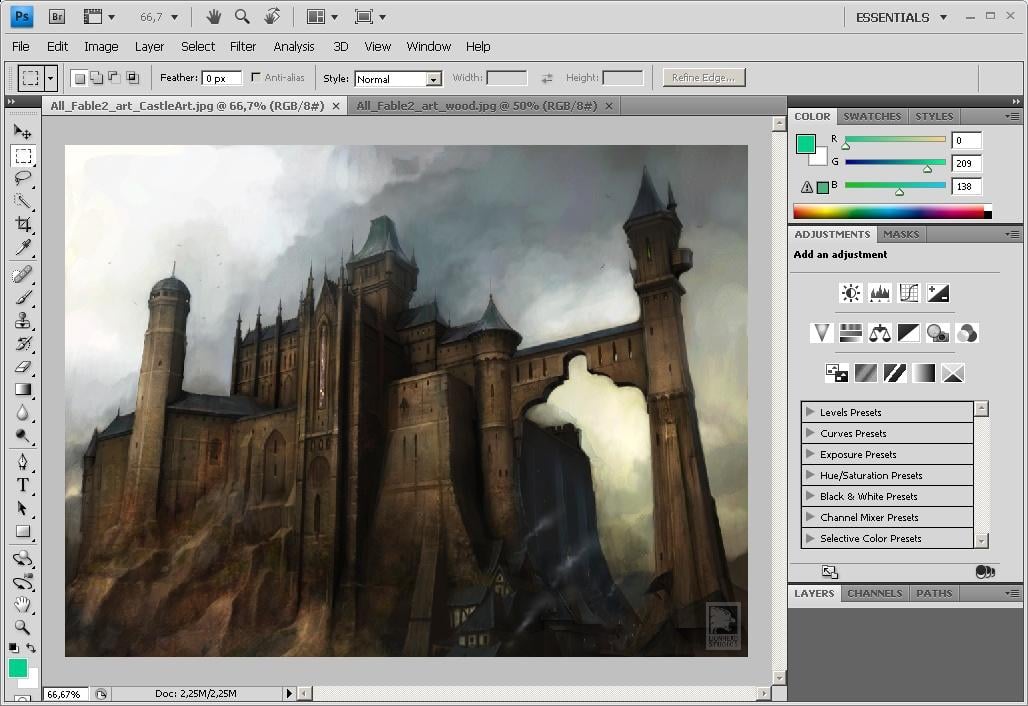Launch Bridge from the application bar
This screenshot has height=706, width=1028.
[x=57, y=17]
